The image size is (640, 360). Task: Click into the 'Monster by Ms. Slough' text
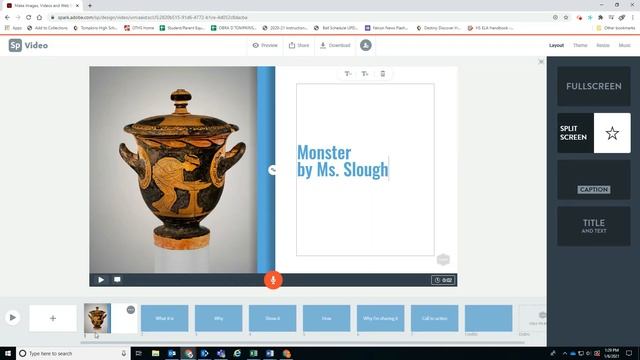pos(342,161)
